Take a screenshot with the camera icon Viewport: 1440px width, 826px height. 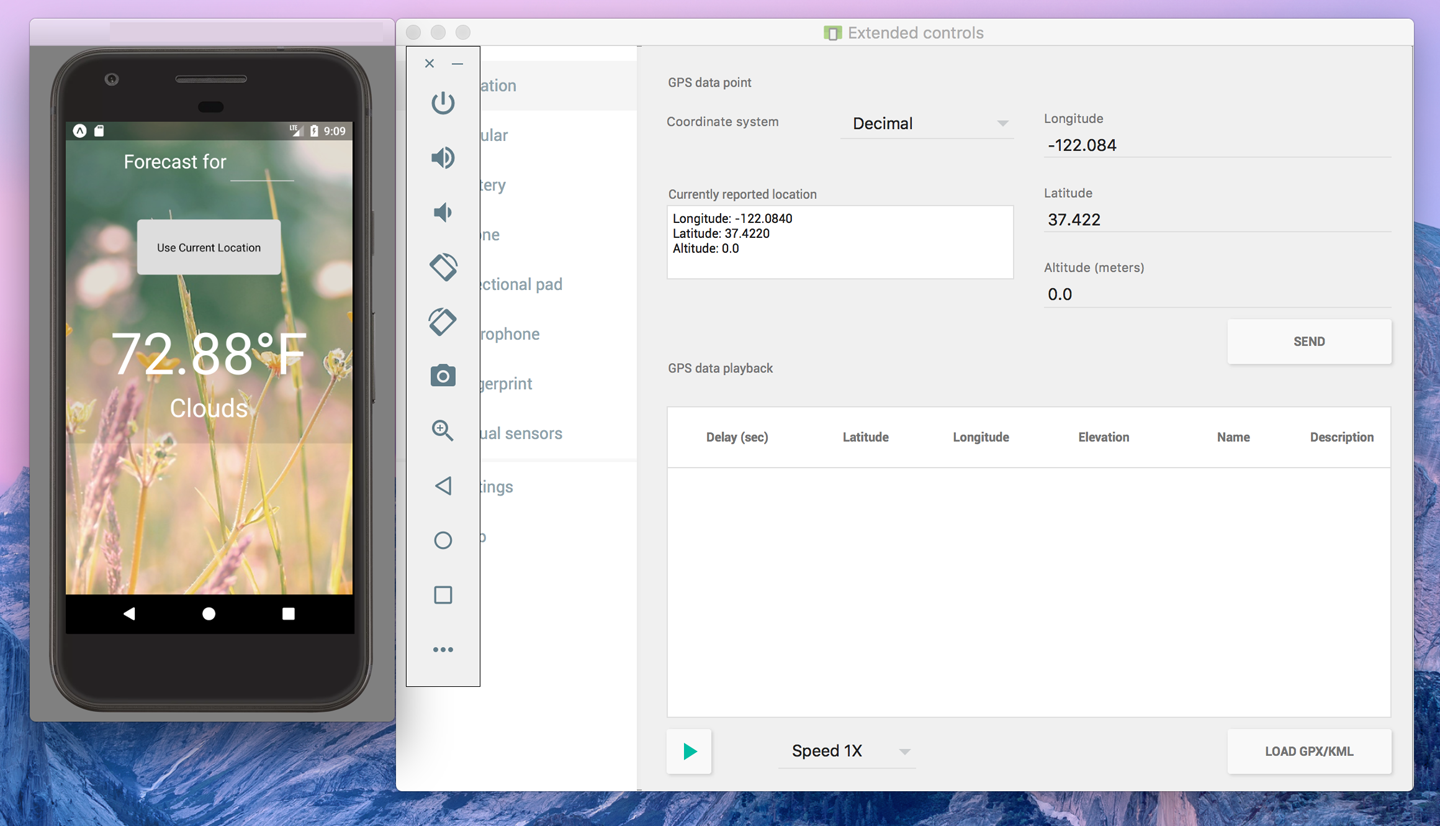(x=443, y=376)
